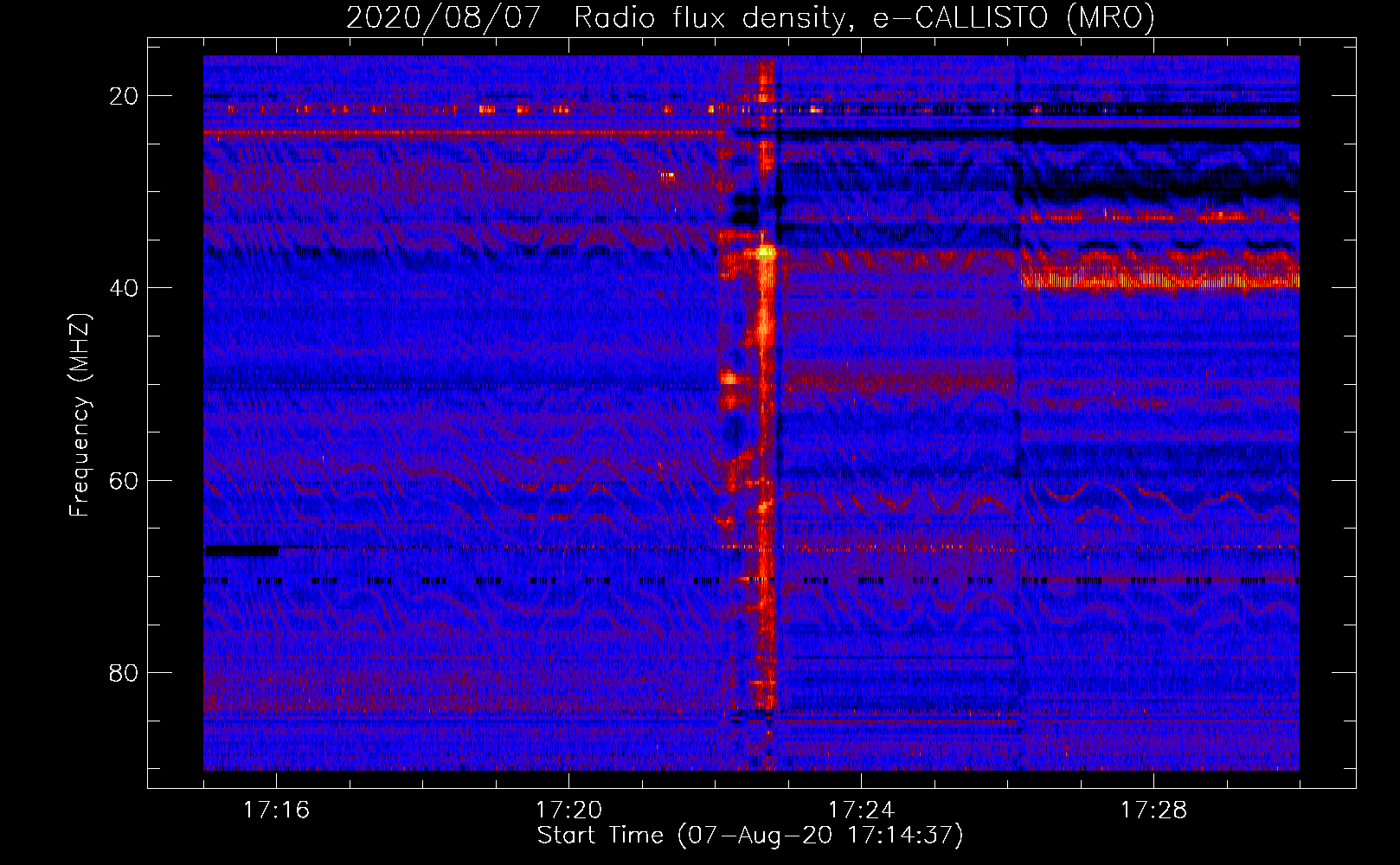Click the frequency tick label '20'
Viewport: 1400px width, 865px height.
coord(125,96)
